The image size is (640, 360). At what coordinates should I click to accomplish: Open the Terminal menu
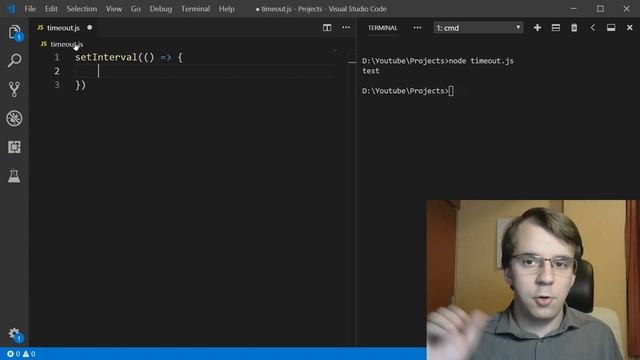coord(196,9)
